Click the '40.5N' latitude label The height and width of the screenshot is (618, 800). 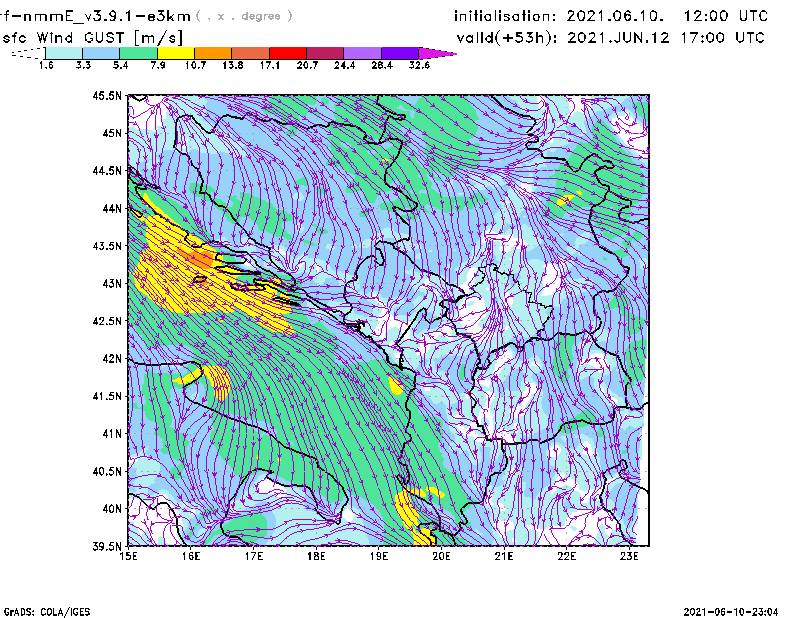coord(107,472)
